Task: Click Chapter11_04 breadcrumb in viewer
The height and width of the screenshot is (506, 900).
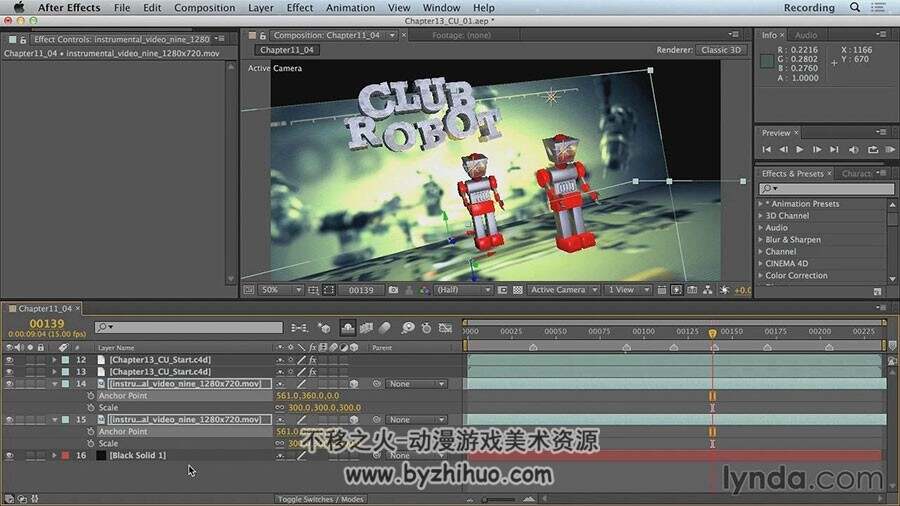Action: click(287, 50)
